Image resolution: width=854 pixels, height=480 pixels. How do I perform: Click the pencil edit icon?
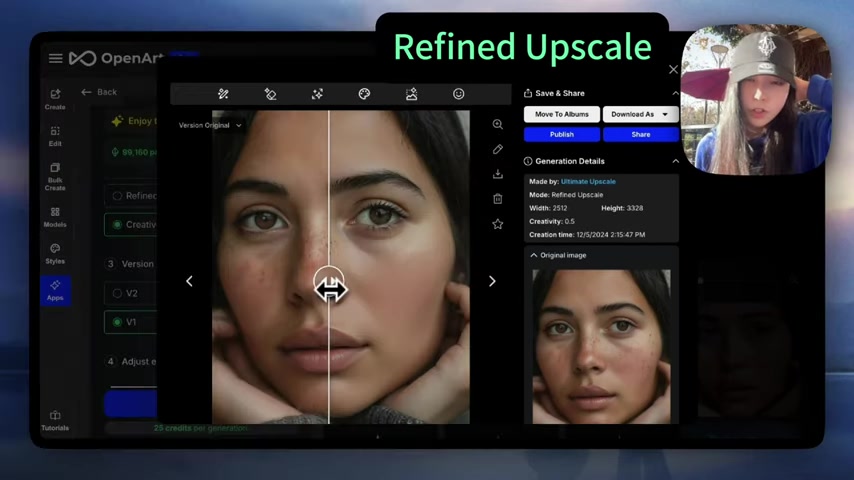point(497,149)
